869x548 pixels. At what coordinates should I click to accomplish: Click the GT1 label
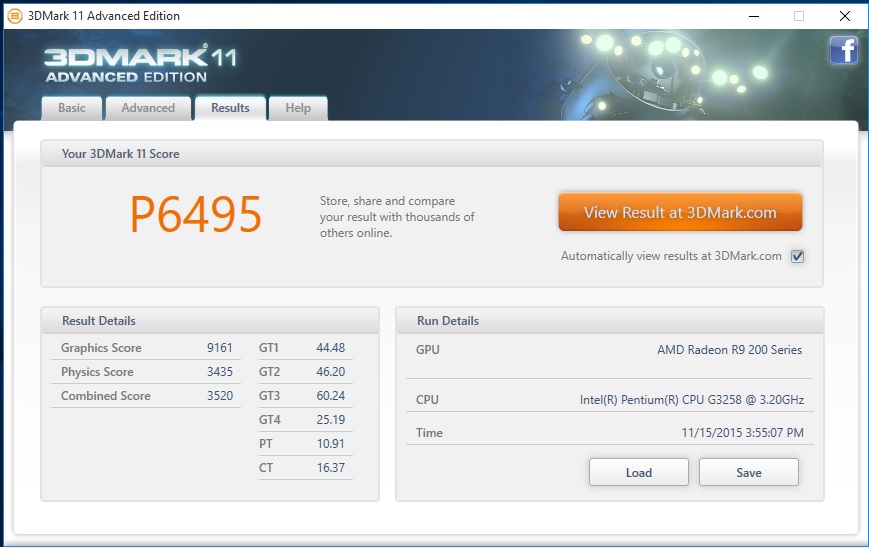[x=269, y=348]
